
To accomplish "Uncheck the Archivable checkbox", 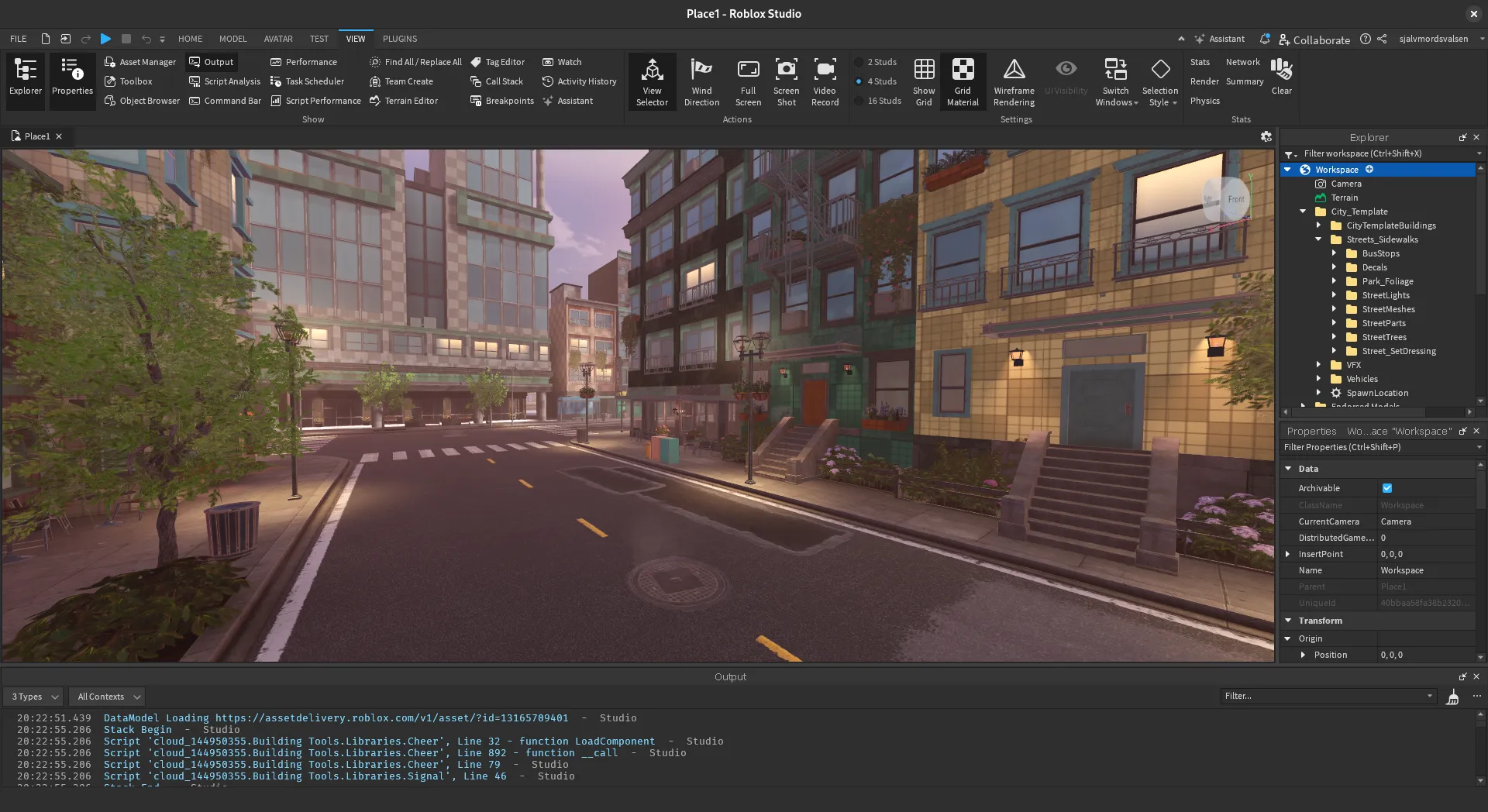I will 1387,488.
